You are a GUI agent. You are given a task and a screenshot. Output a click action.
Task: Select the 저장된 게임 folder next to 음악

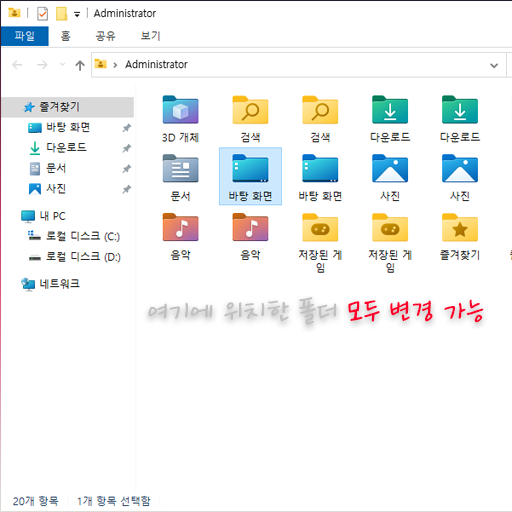[x=320, y=243]
